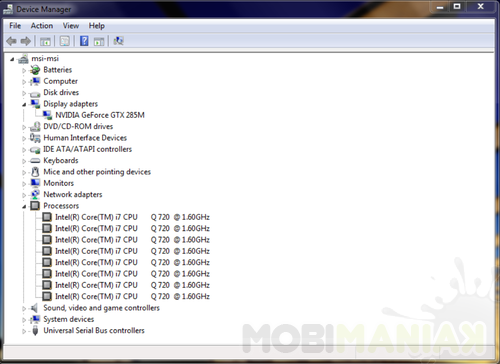Screen dimensions: 500x364
Task: Open the Properties toolbar icon
Action: point(65,41)
